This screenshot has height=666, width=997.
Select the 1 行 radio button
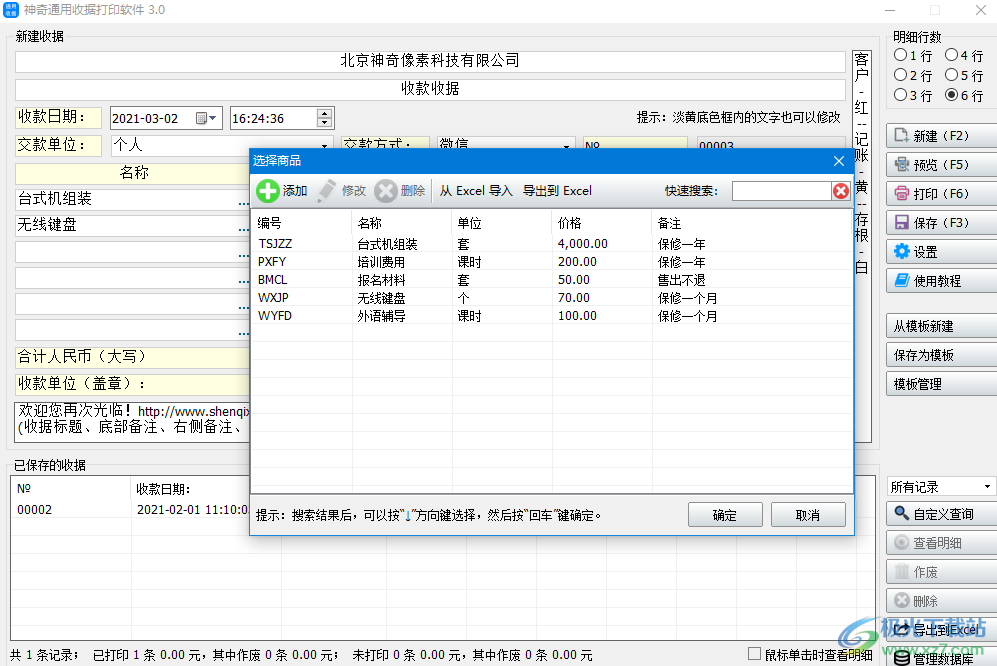click(x=901, y=56)
